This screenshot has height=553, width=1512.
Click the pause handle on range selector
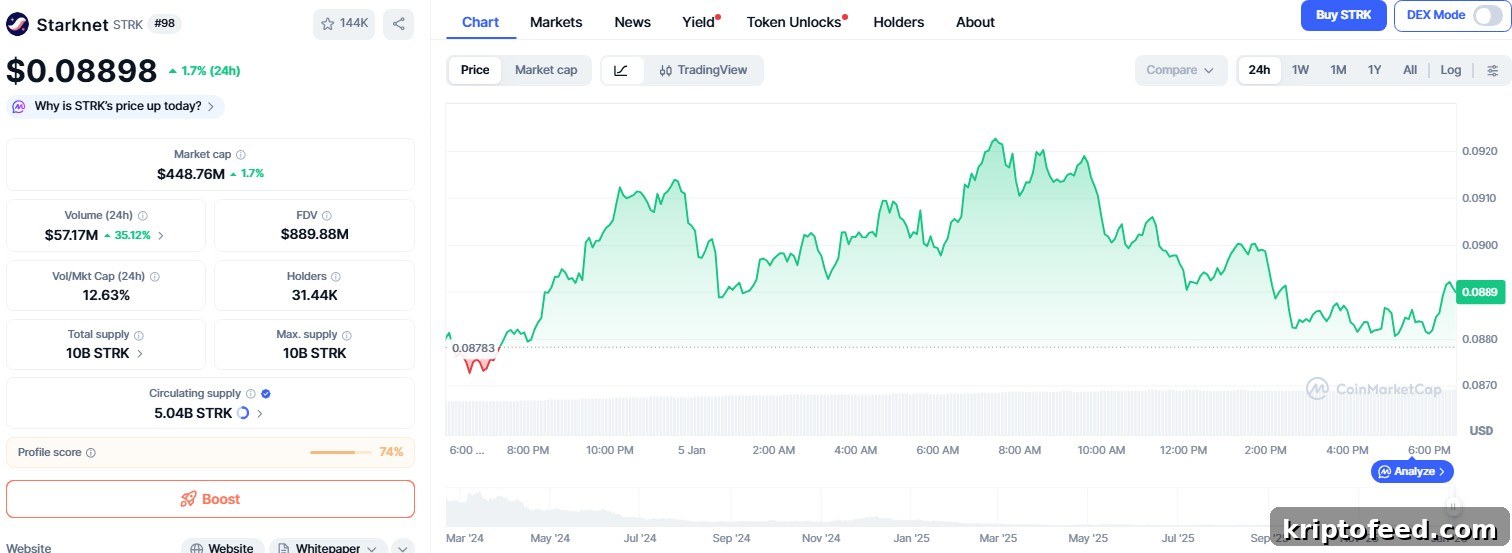point(1452,507)
